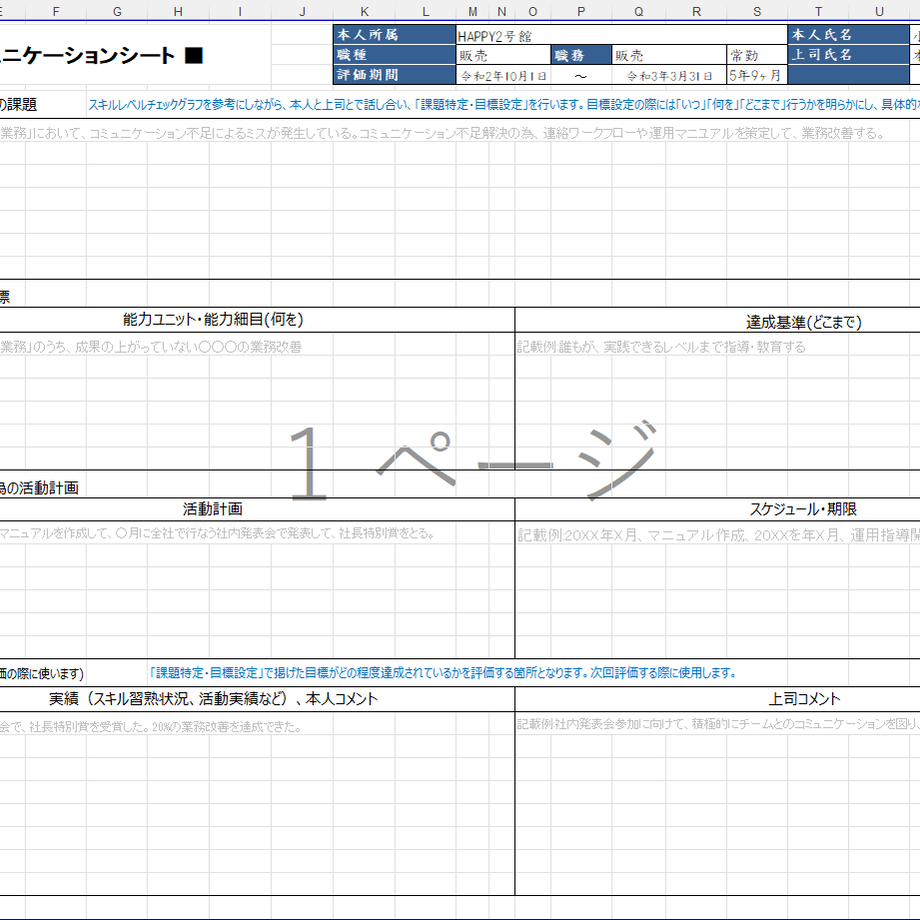Viewport: 920px width, 920px height.
Task: Select column O header
Action: point(533,11)
